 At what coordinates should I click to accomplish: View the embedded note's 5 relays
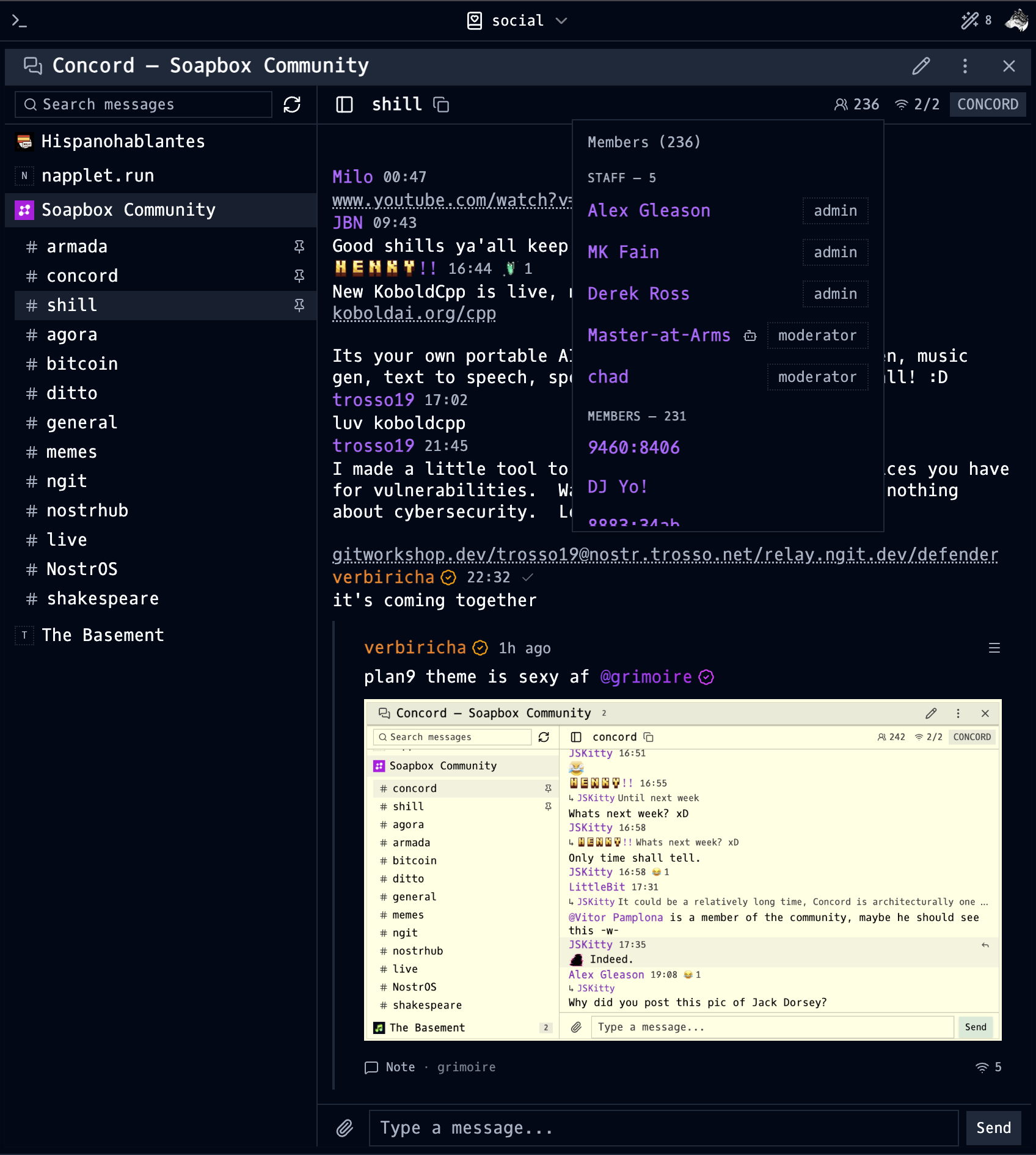(988, 1067)
